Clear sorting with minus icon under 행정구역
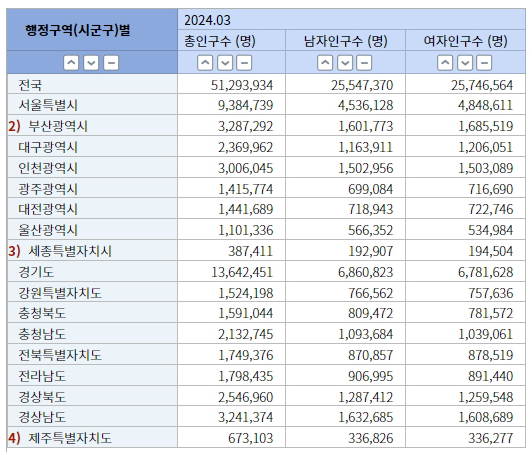Image resolution: width=532 pixels, height=452 pixels. click(x=111, y=63)
